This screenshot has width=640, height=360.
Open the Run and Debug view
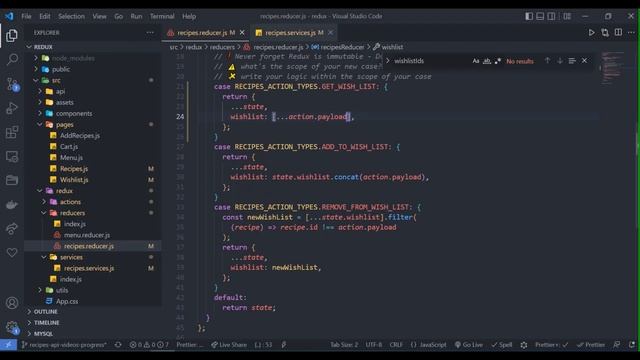point(12,108)
